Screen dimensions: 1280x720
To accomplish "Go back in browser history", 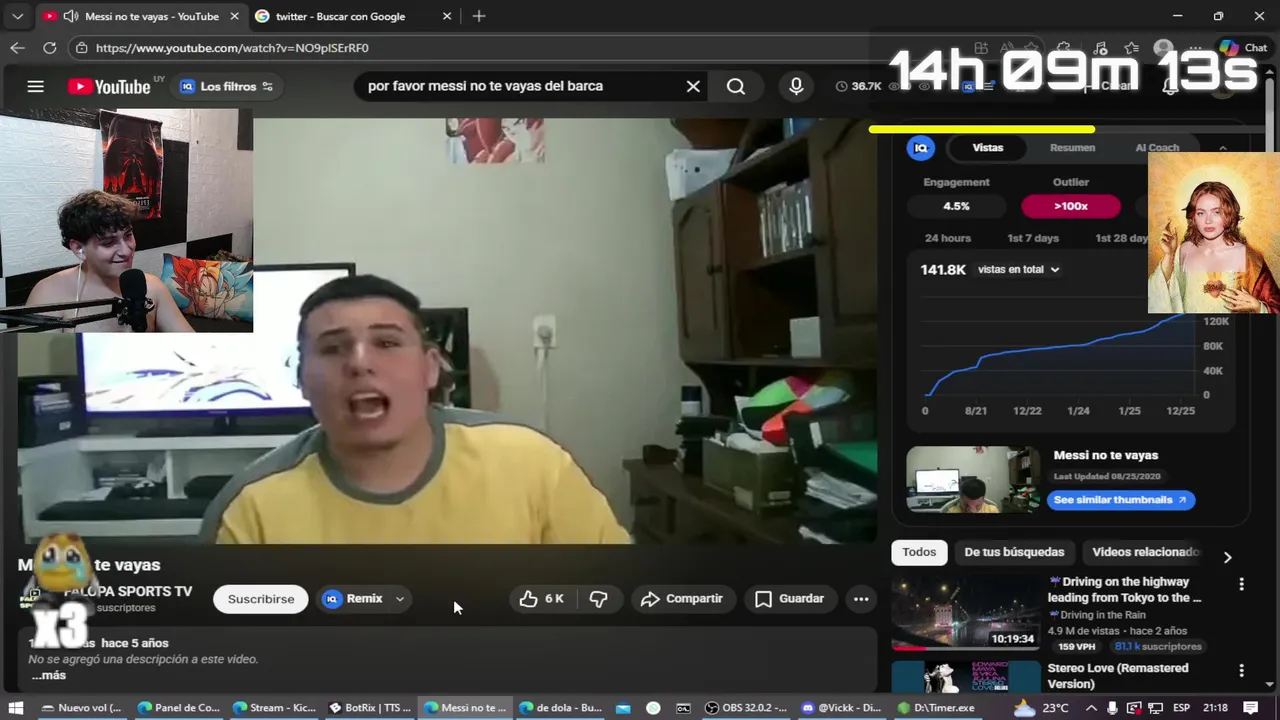I will pos(17,48).
